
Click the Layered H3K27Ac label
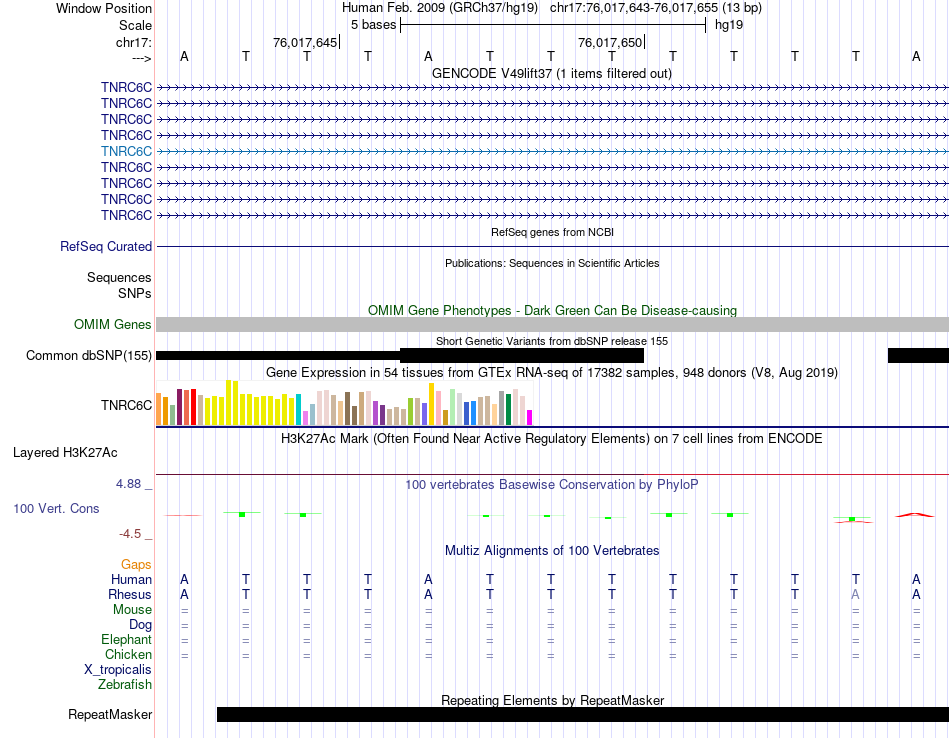click(x=65, y=453)
